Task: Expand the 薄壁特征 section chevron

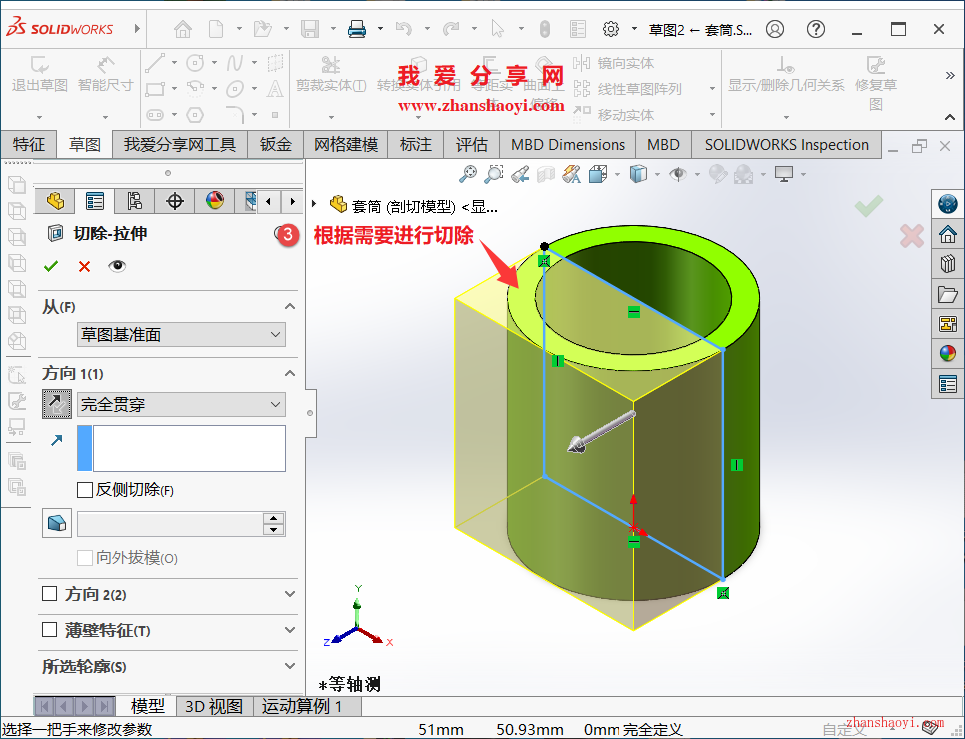Action: (290, 630)
